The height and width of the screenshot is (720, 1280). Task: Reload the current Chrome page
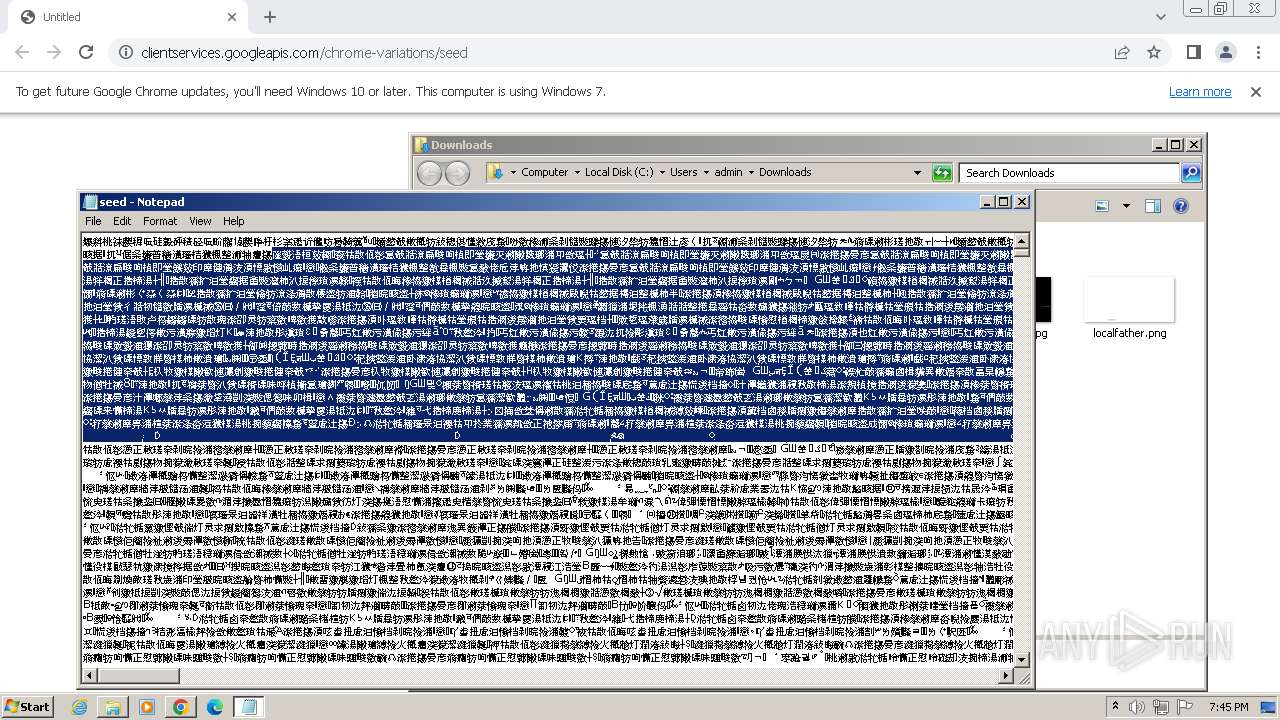tap(86, 52)
